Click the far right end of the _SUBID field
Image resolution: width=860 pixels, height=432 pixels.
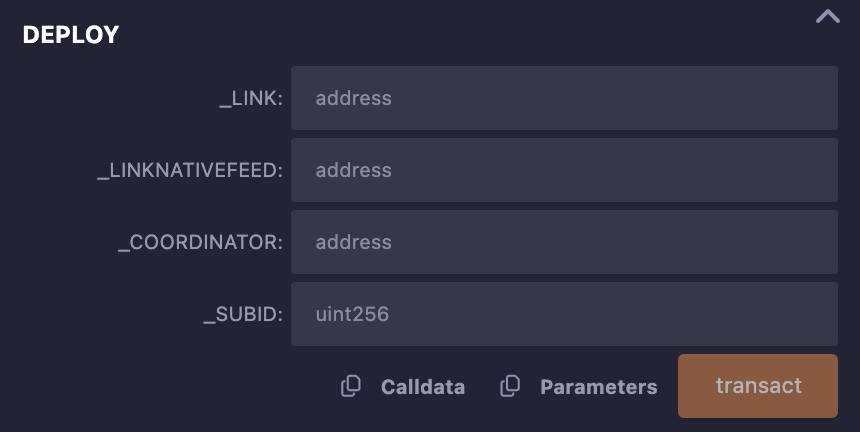(x=828, y=314)
